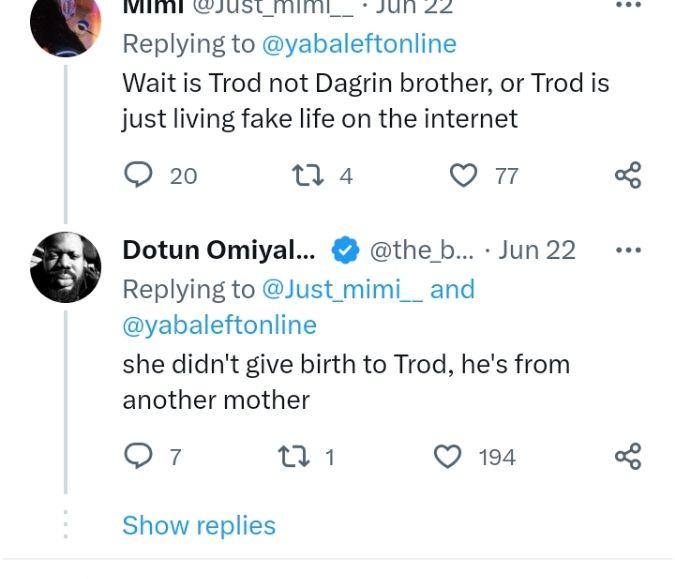View Dotun Omiyale's profile picture
This screenshot has height=579, width=675.
click(x=66, y=267)
